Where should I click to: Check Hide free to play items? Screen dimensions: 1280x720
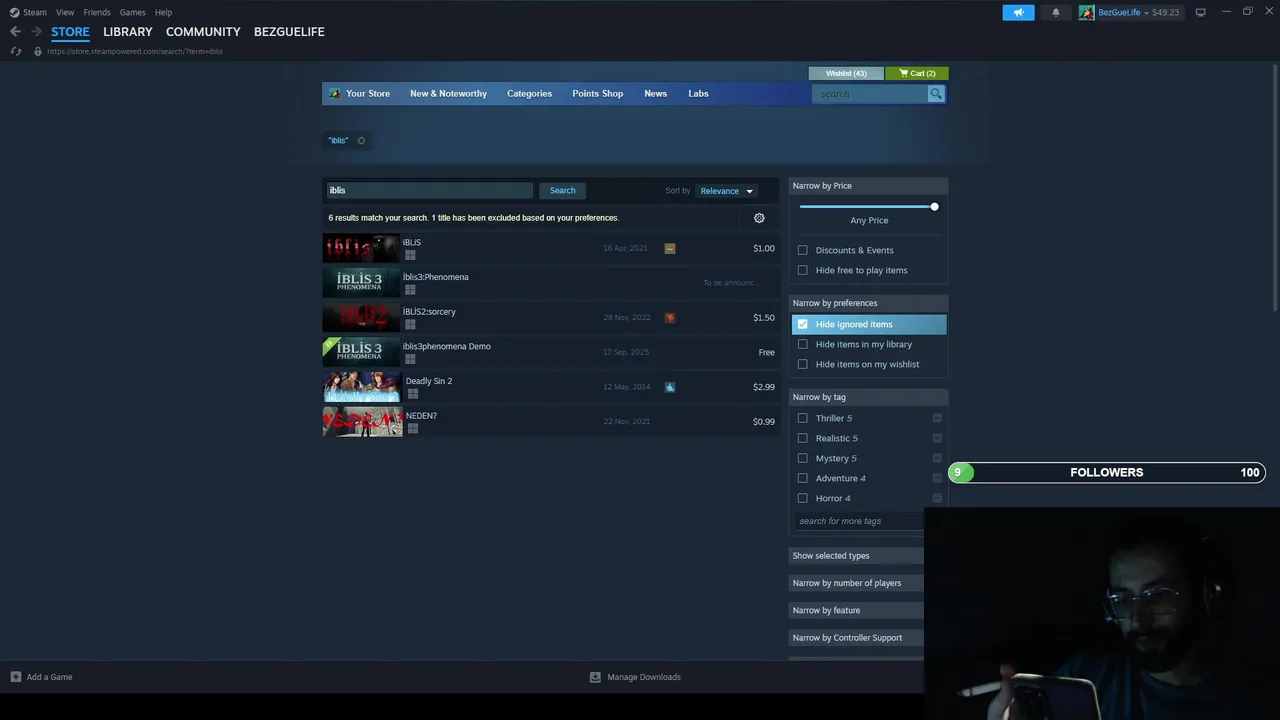(x=802, y=270)
